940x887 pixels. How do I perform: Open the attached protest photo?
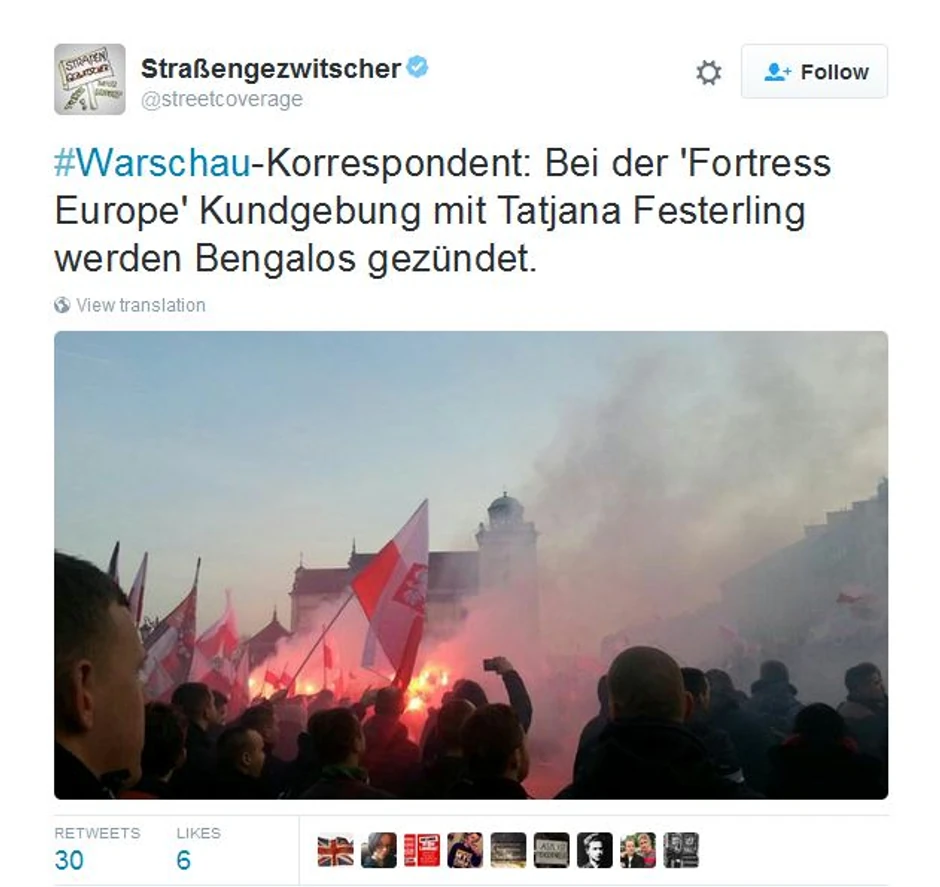point(471,565)
